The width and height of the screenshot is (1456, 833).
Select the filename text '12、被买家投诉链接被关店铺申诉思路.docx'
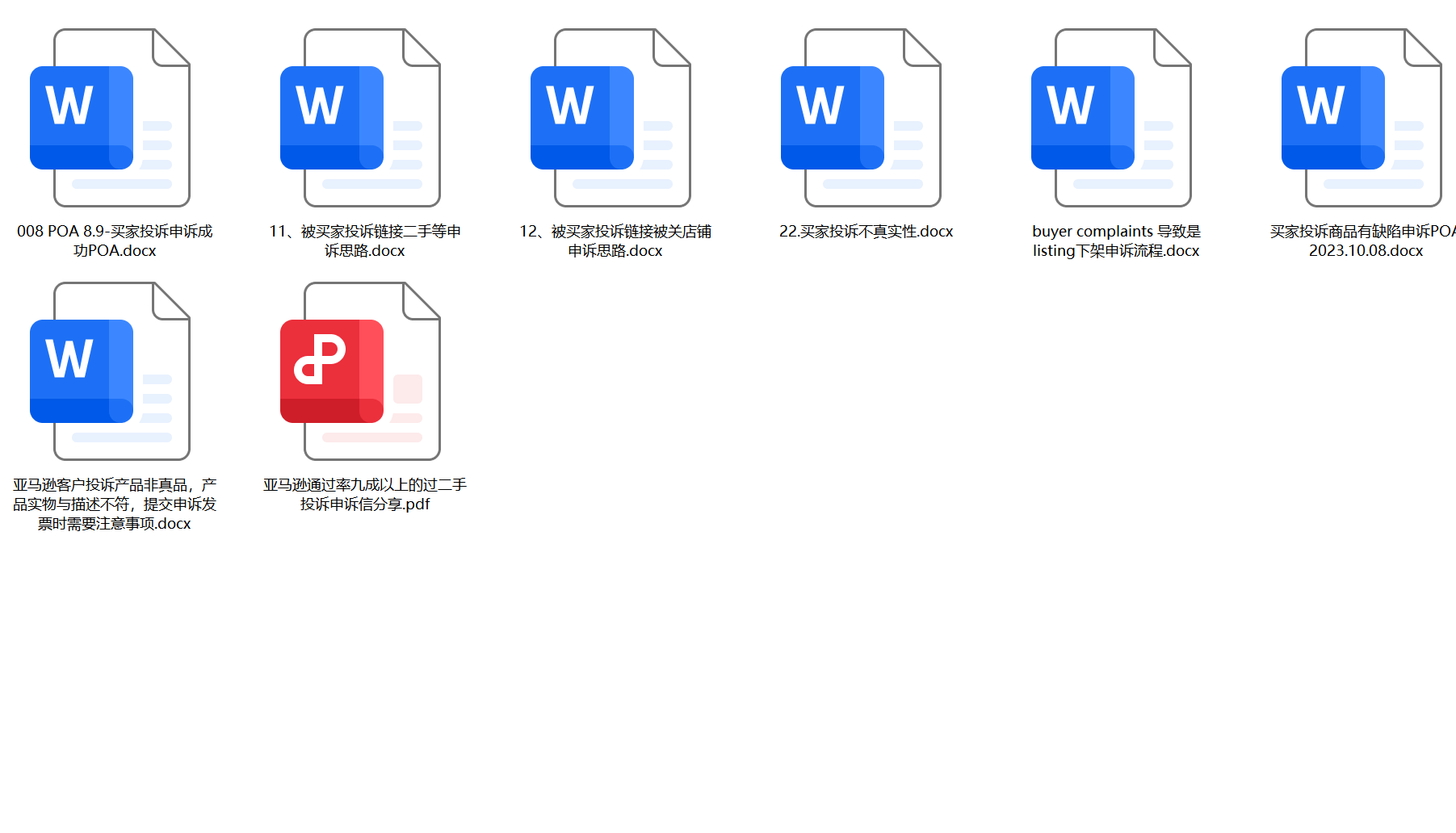point(615,241)
